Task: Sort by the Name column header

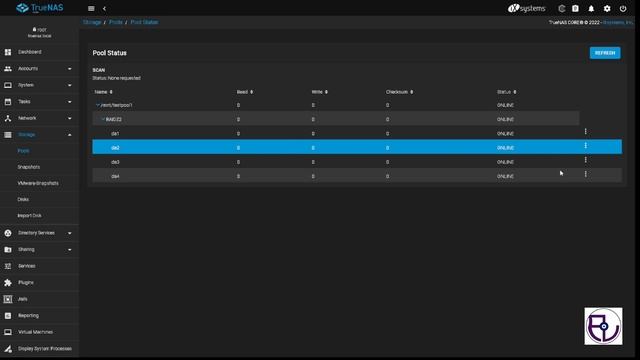Action: (x=103, y=92)
